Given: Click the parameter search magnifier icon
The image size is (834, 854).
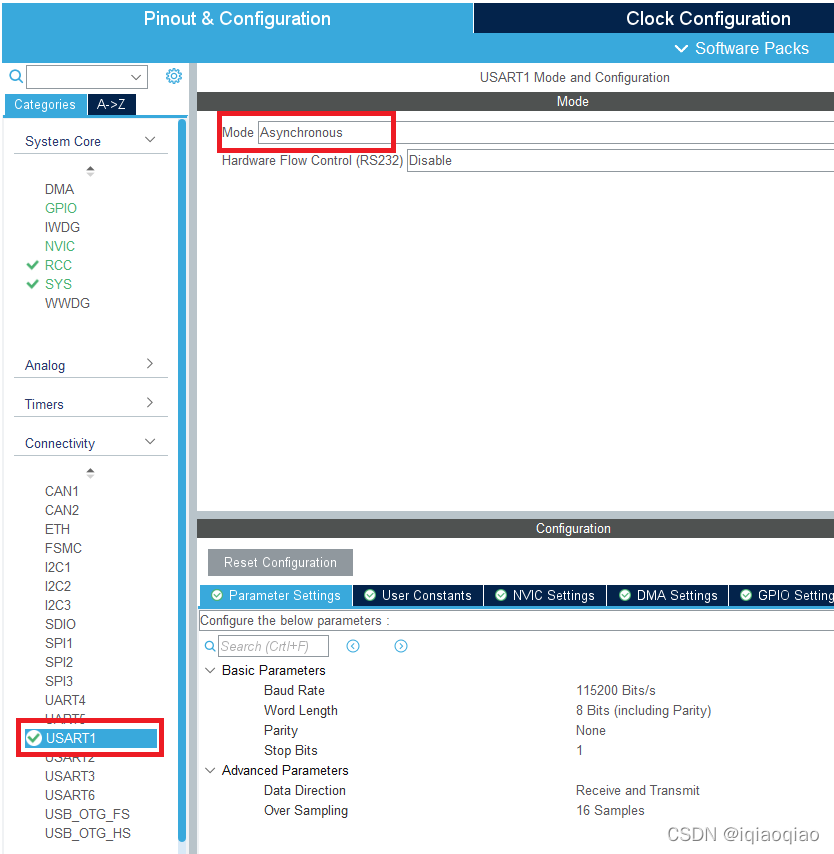Looking at the screenshot, I should [x=210, y=646].
